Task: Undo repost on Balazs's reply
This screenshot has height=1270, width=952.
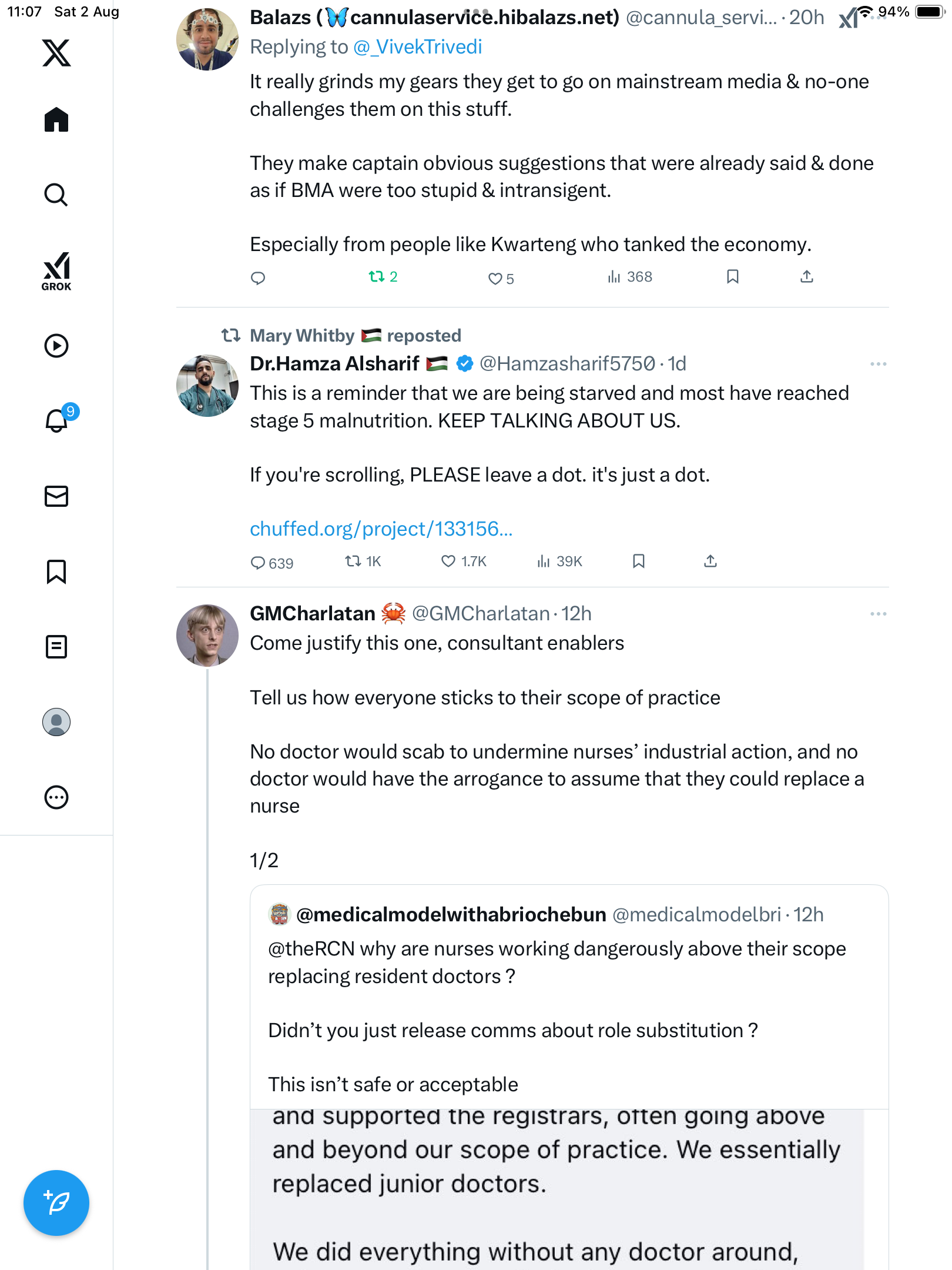Action: click(376, 277)
